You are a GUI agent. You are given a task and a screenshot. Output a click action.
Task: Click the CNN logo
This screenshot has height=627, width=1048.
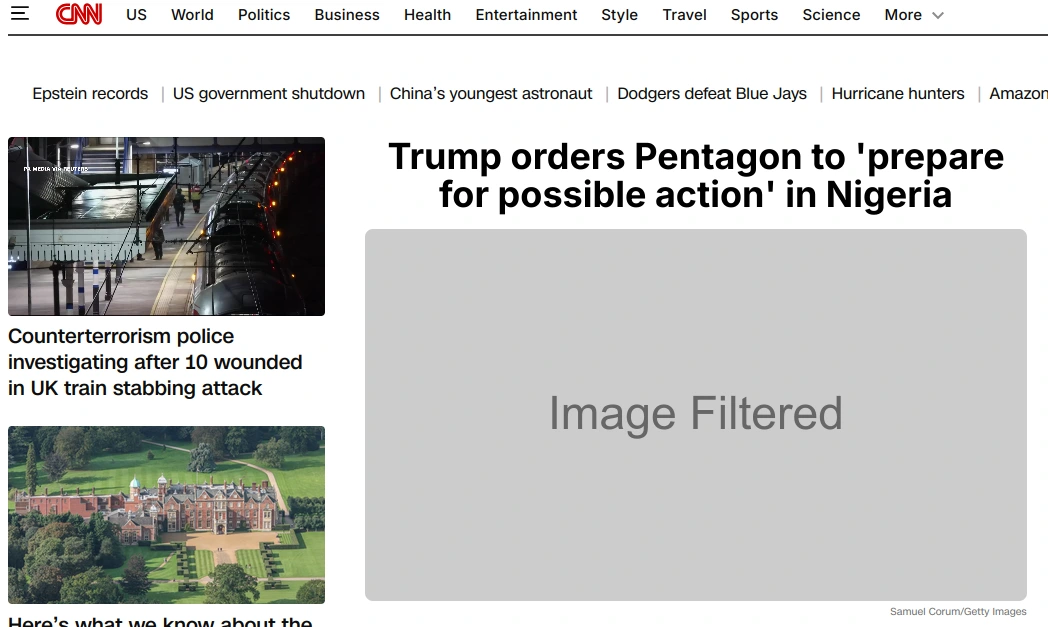click(x=79, y=14)
